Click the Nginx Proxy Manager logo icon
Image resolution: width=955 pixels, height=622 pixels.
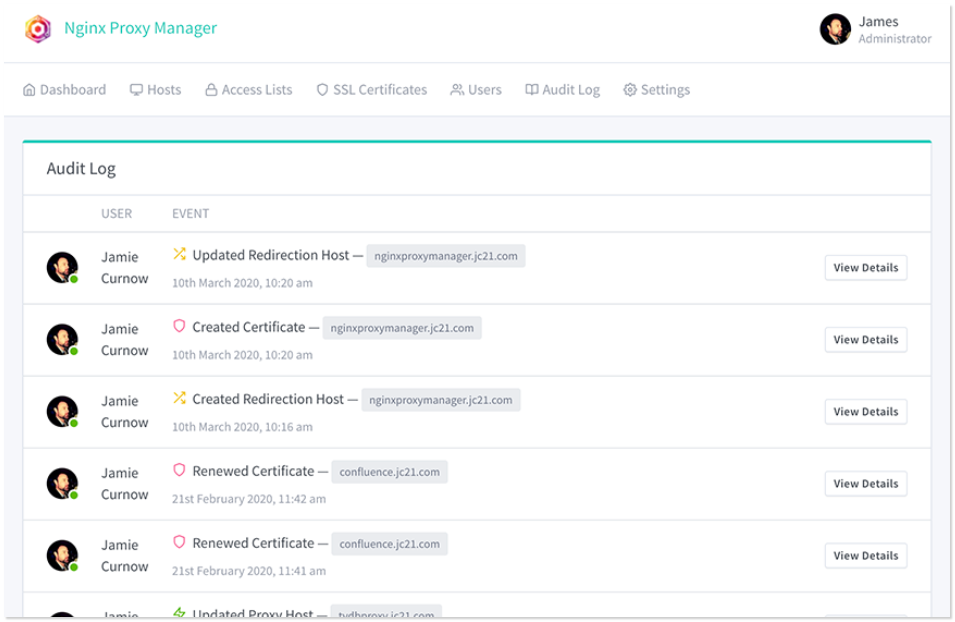(38, 29)
